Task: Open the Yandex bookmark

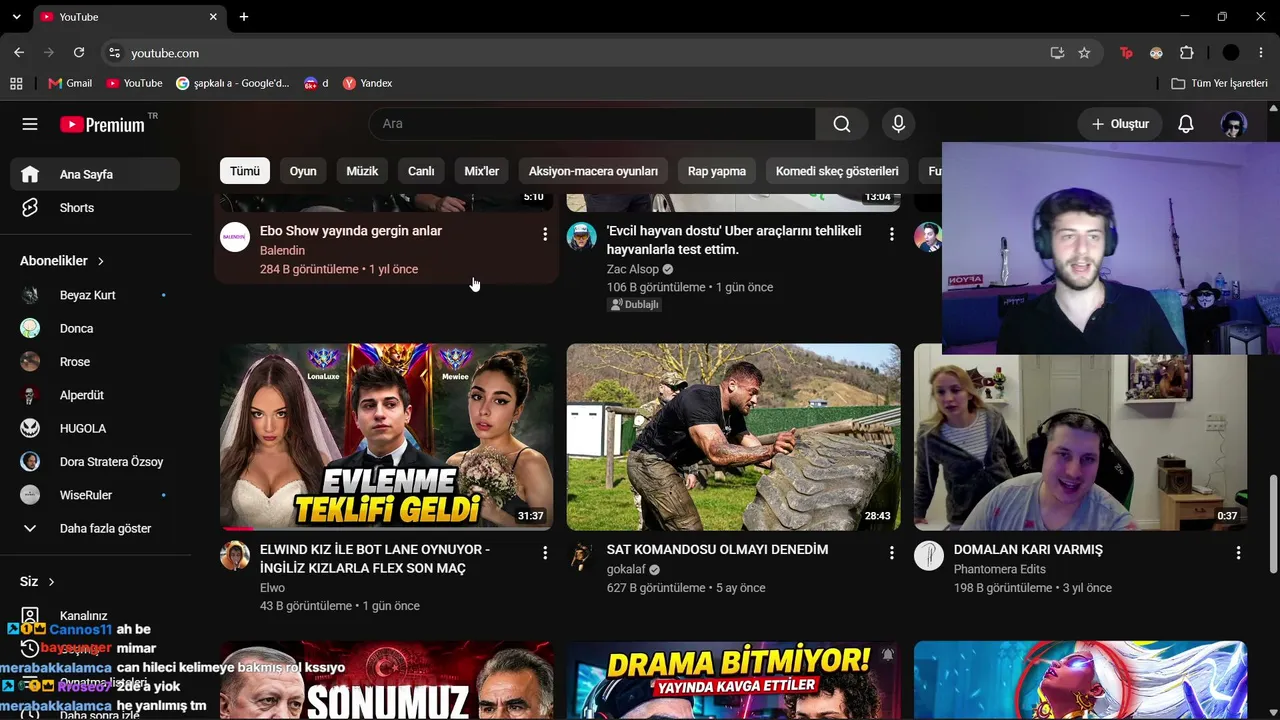Action: (x=367, y=83)
